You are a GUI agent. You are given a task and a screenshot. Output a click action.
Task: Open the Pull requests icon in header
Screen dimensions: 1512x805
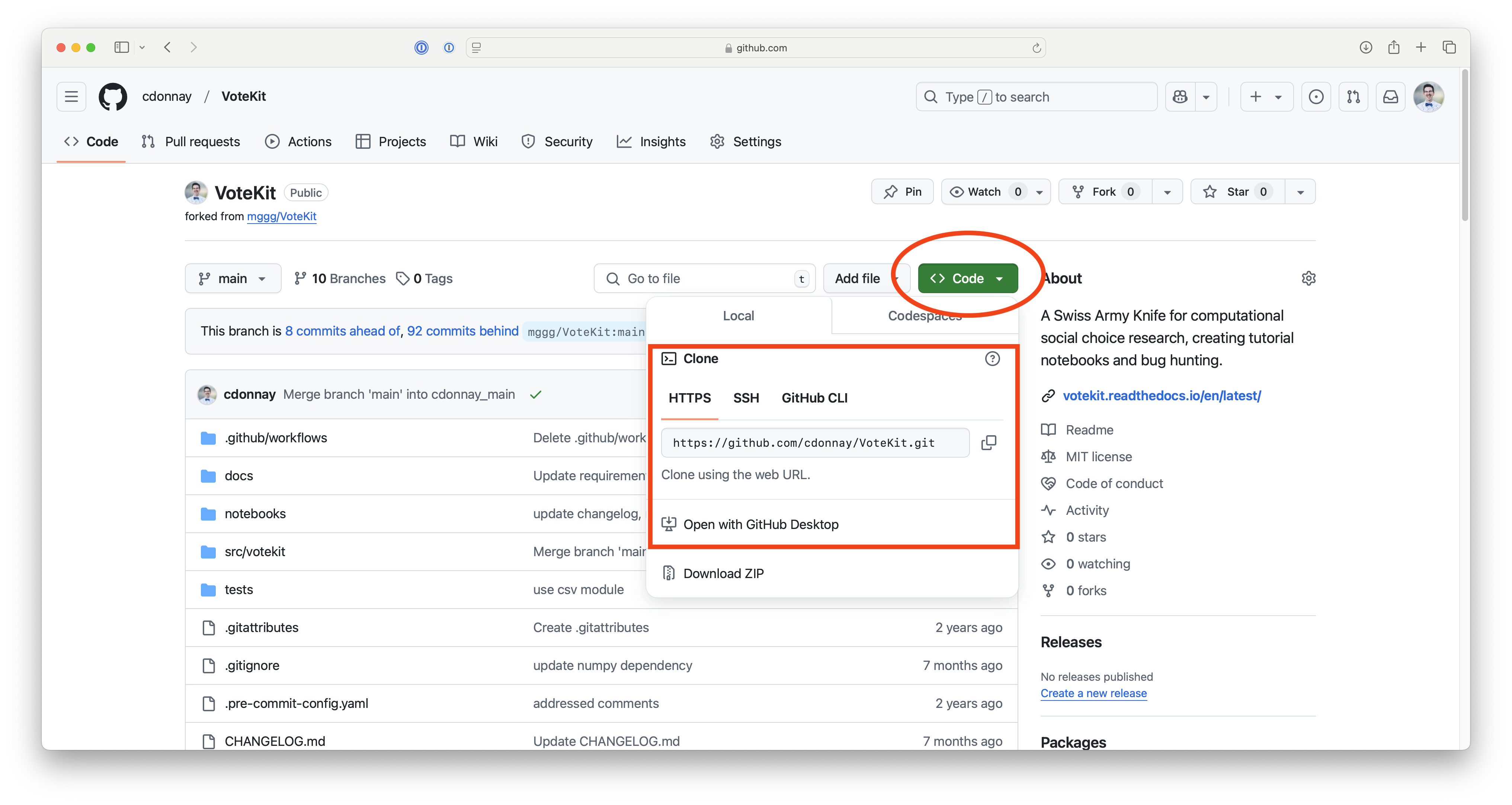tap(1354, 97)
